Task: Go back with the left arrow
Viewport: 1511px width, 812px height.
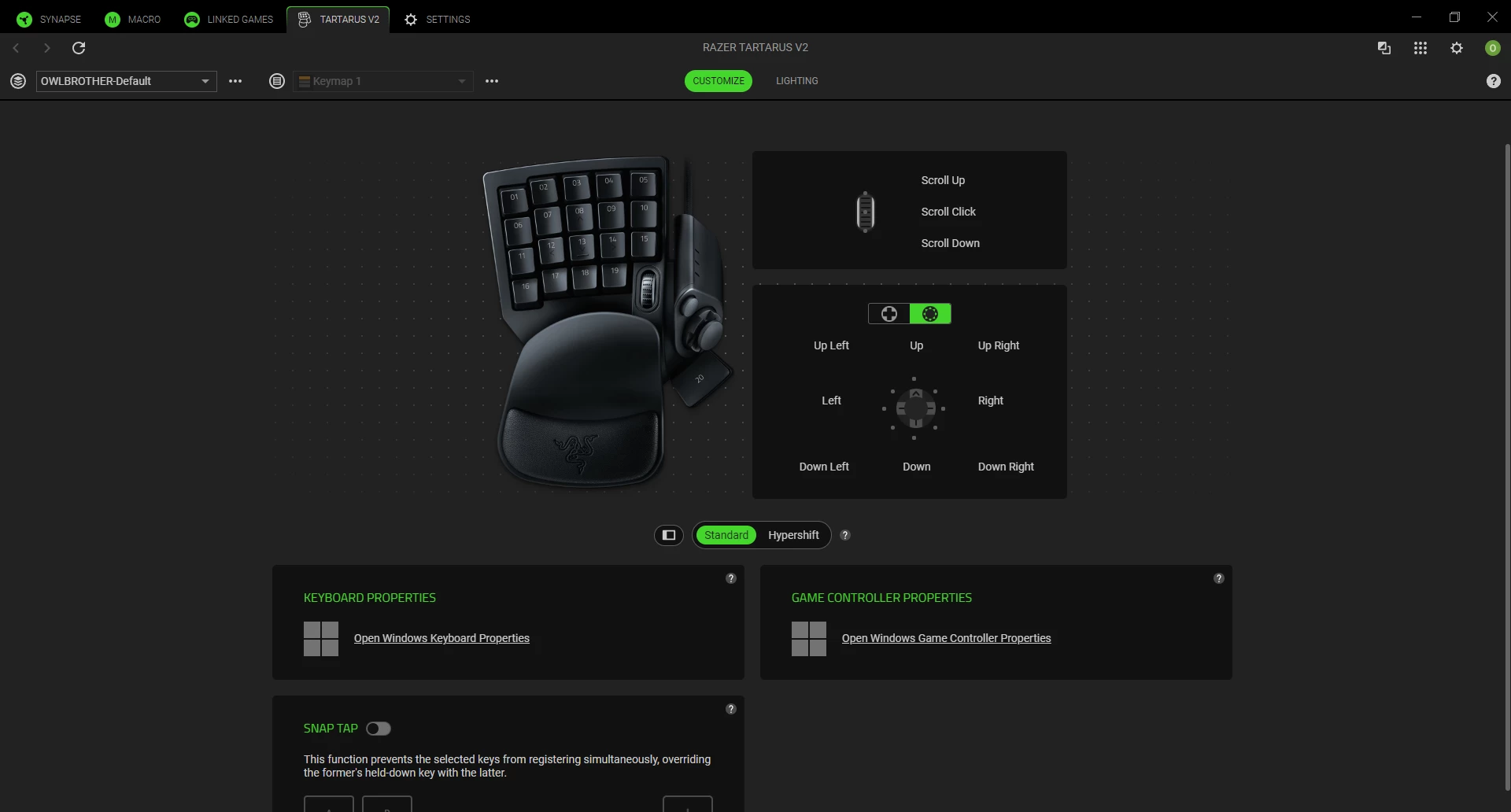Action: pyautogui.click(x=16, y=48)
